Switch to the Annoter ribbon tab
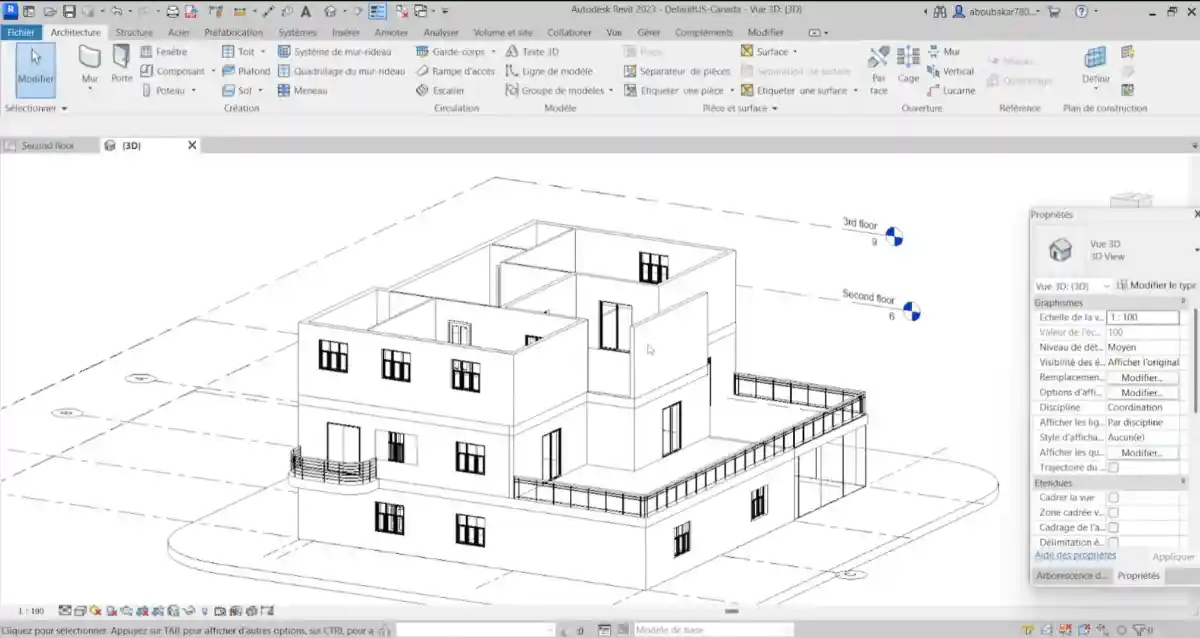 pyautogui.click(x=391, y=32)
